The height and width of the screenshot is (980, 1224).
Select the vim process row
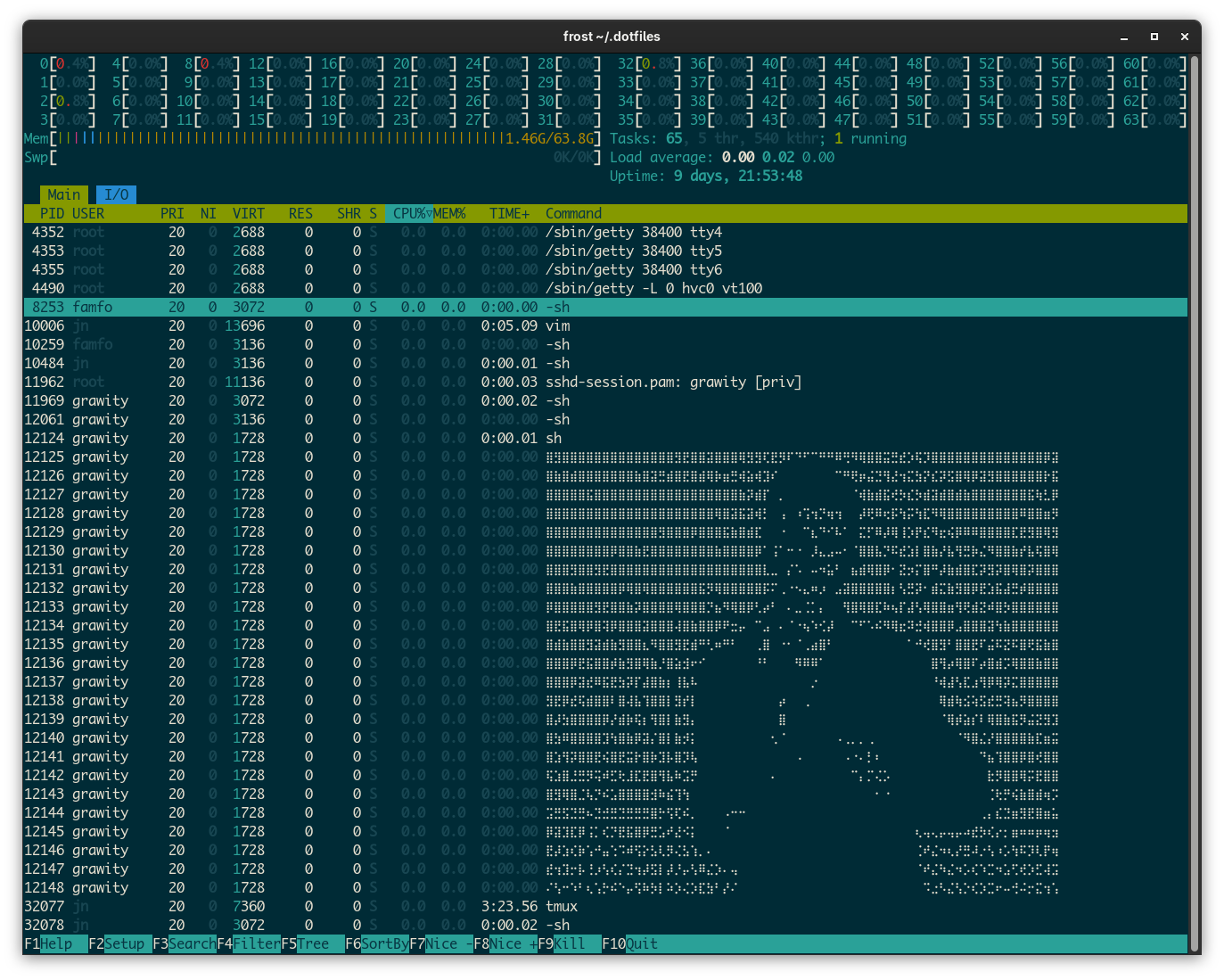click(x=605, y=326)
